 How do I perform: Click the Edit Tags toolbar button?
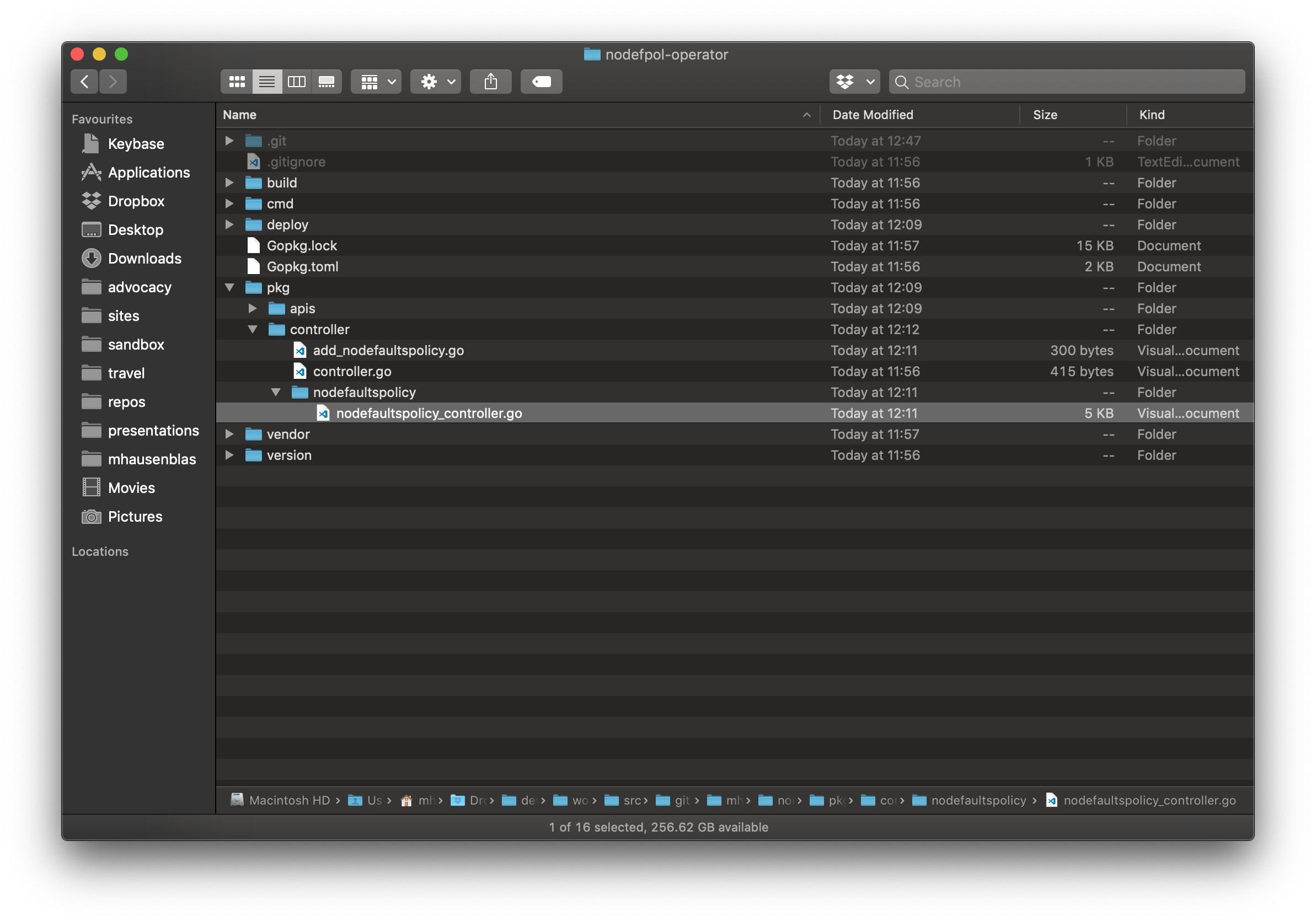[541, 82]
